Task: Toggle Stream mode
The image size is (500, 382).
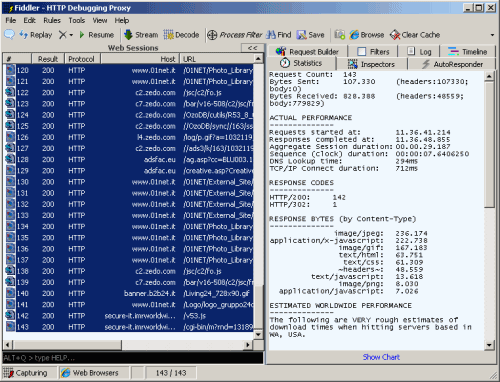Action: [x=141, y=35]
